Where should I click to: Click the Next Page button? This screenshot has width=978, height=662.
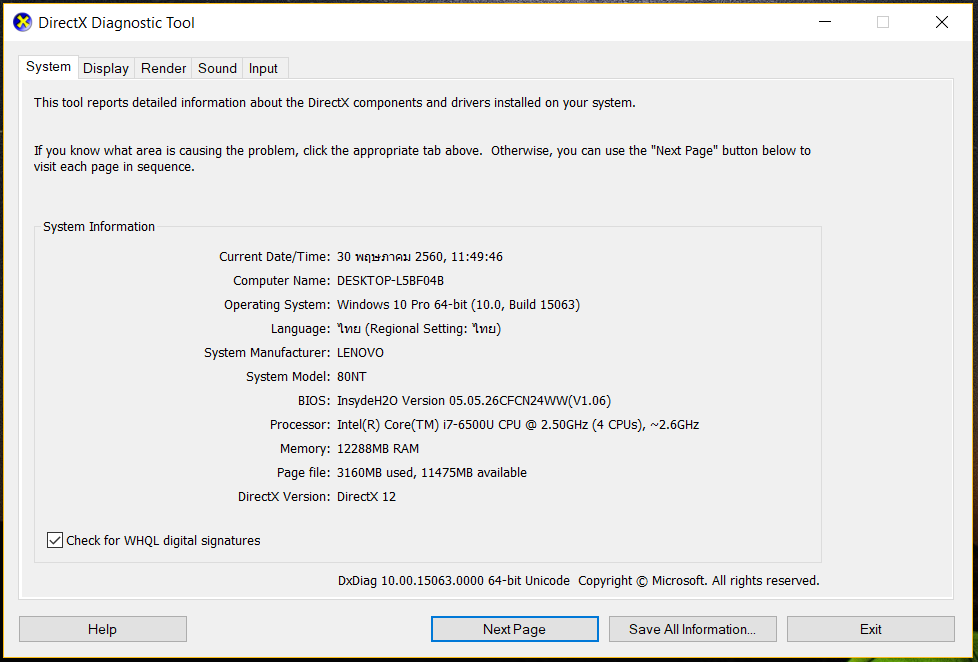pos(515,629)
